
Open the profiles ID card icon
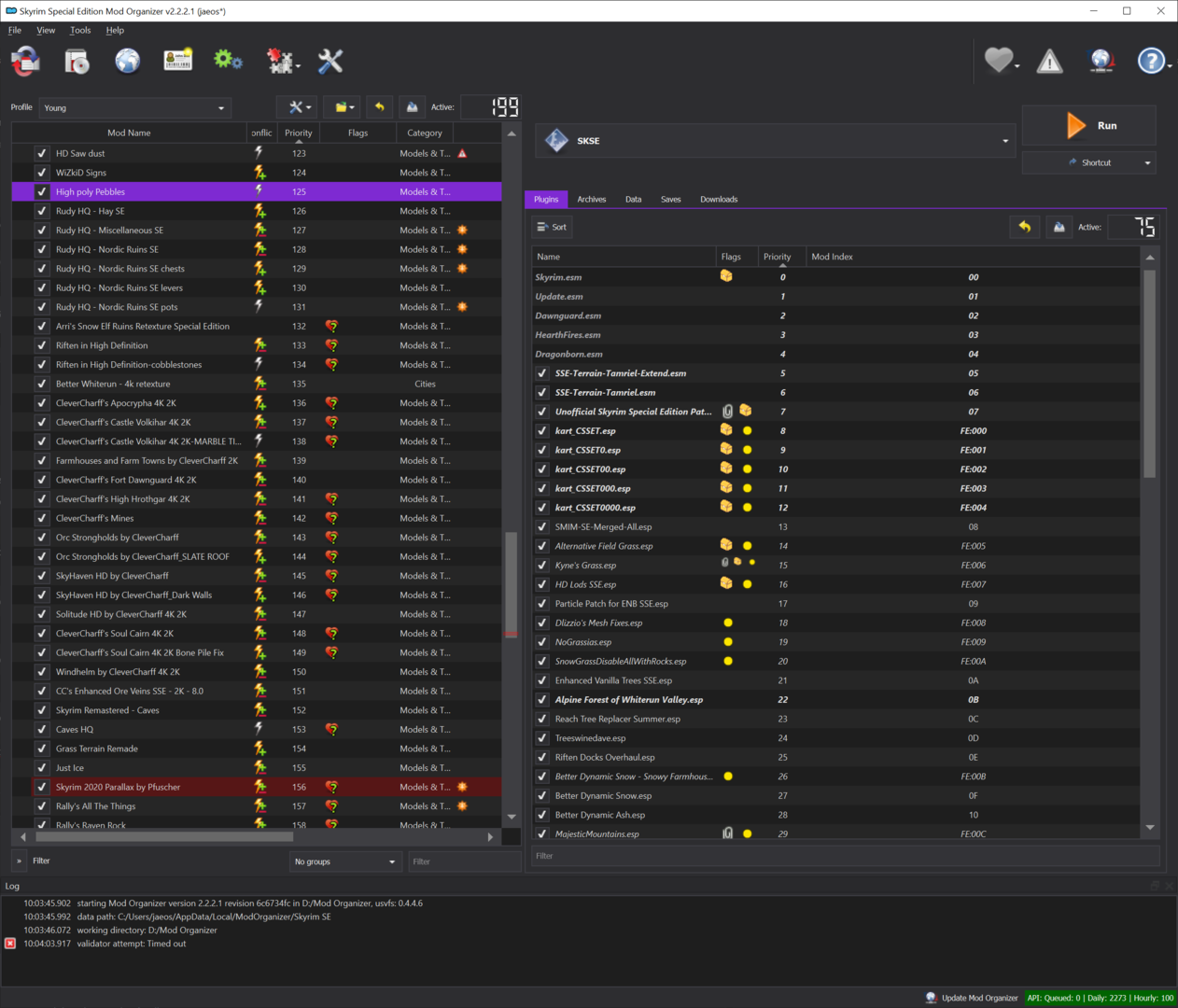(177, 62)
